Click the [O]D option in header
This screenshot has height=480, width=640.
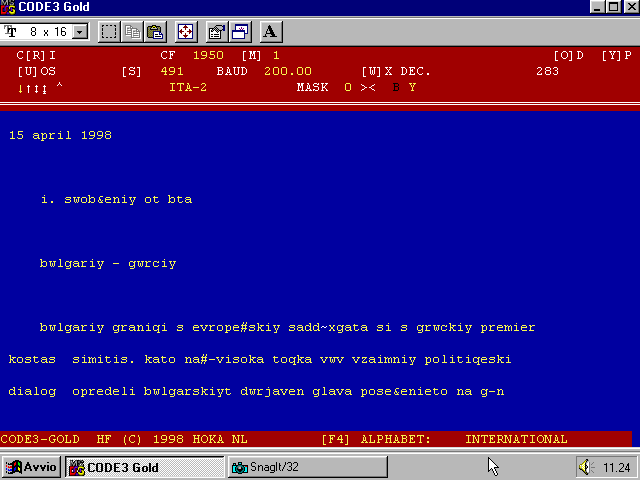coord(568,55)
